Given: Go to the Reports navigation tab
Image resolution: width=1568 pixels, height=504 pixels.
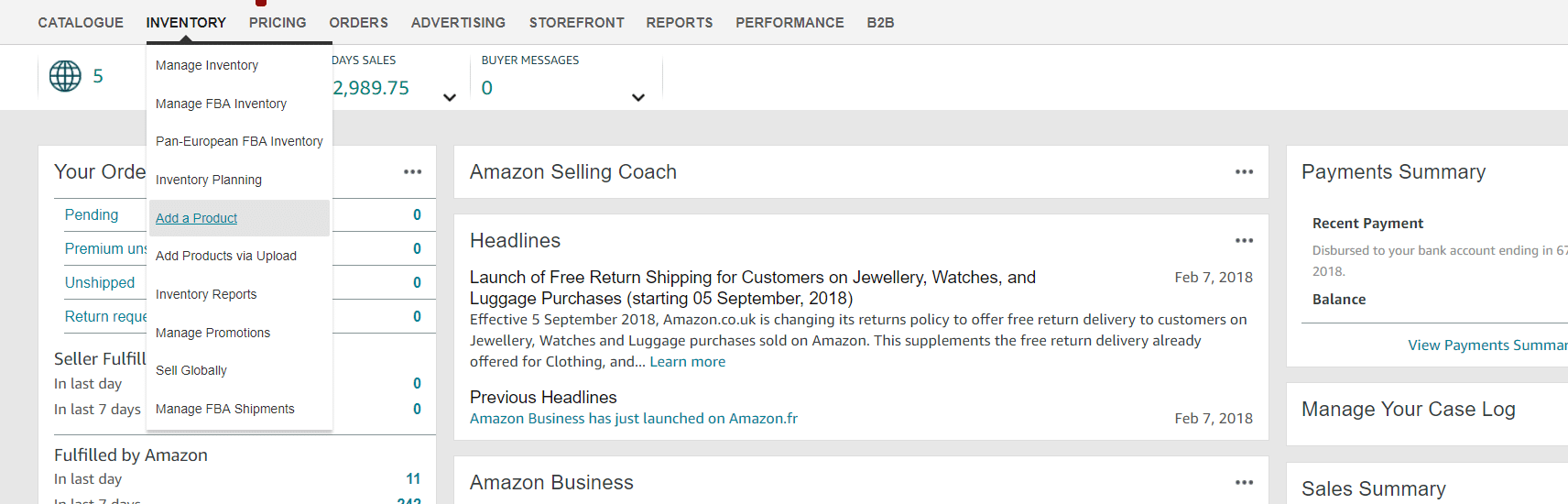Looking at the screenshot, I should 680,22.
